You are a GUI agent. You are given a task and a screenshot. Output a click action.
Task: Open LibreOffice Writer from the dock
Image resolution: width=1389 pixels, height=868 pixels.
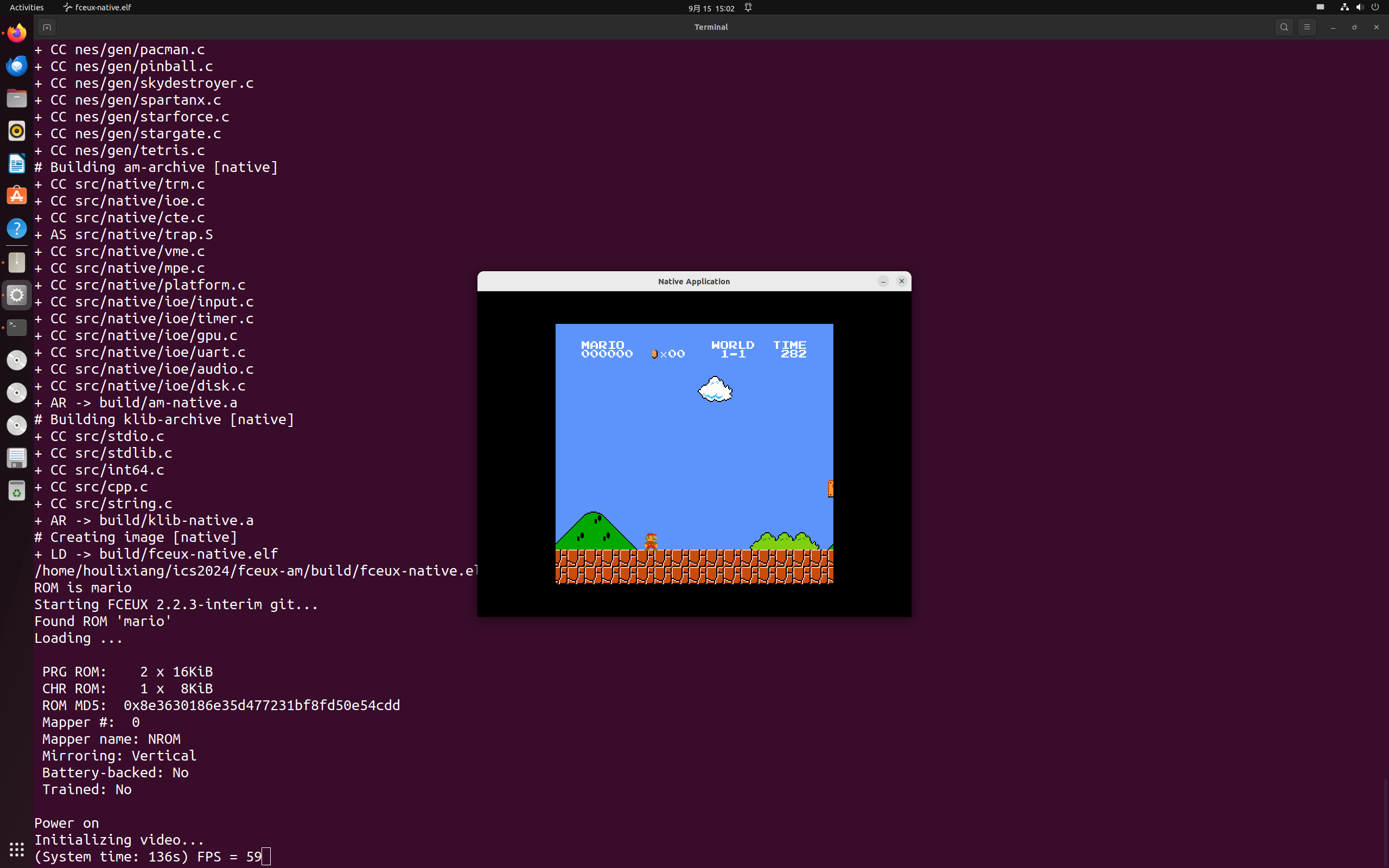[x=17, y=164]
